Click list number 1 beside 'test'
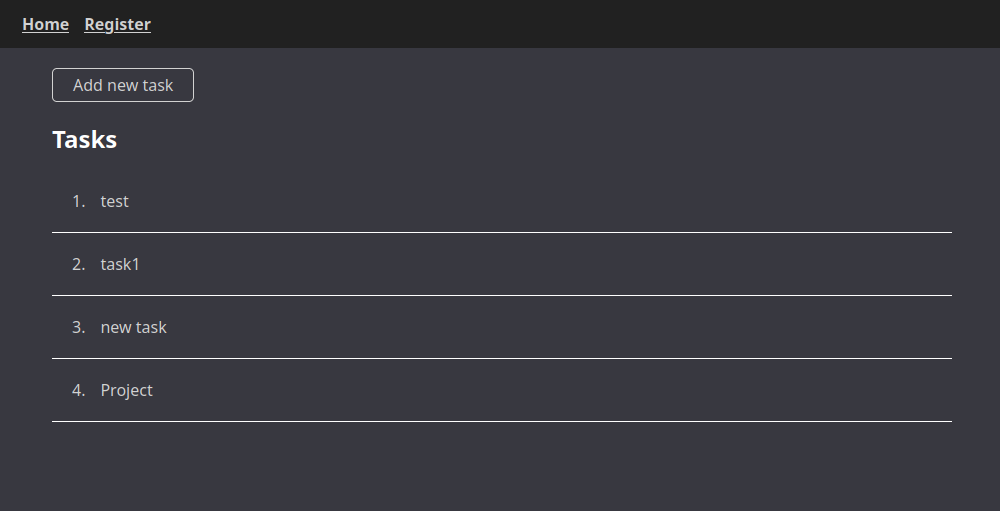1000x511 pixels. click(x=78, y=201)
